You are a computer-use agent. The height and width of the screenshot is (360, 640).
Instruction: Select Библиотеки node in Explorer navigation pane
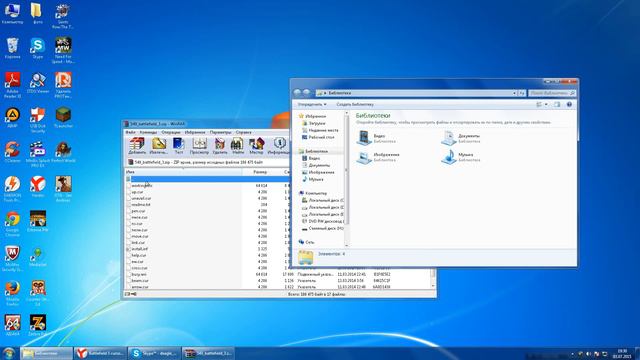pos(316,151)
